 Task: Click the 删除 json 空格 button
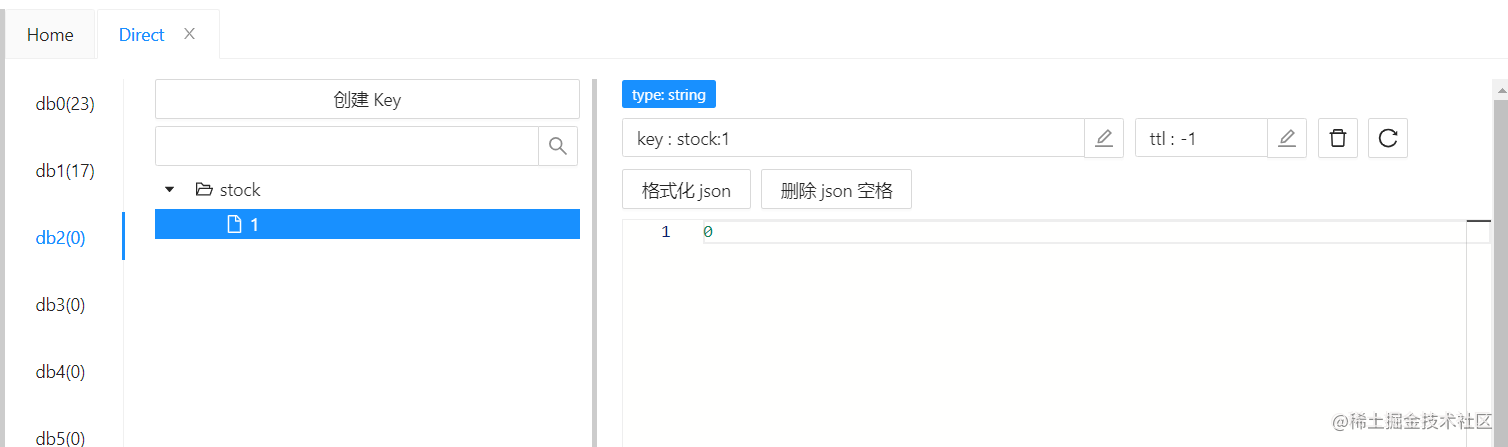(x=836, y=190)
